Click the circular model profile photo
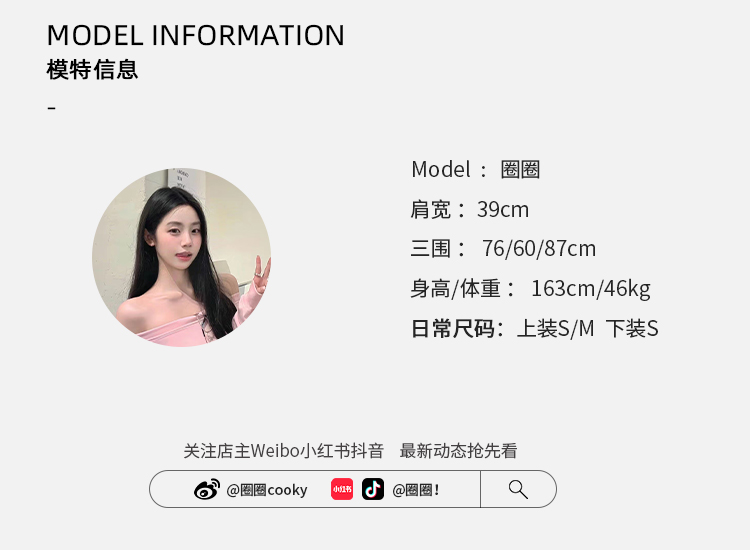The height and width of the screenshot is (550, 750). click(x=181, y=257)
